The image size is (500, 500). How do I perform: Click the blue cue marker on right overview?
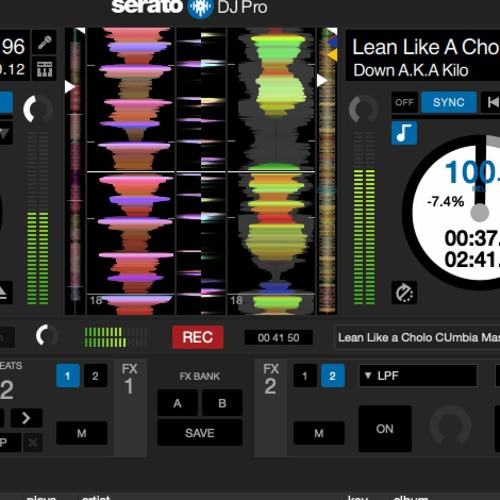333,41
